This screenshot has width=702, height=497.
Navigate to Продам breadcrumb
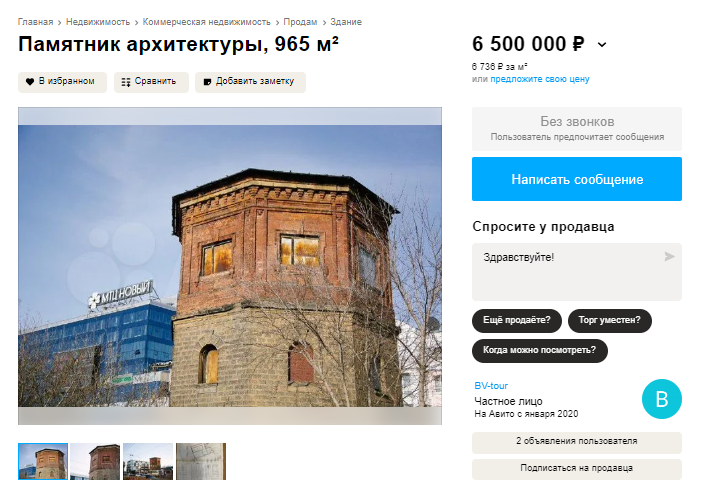click(x=300, y=22)
